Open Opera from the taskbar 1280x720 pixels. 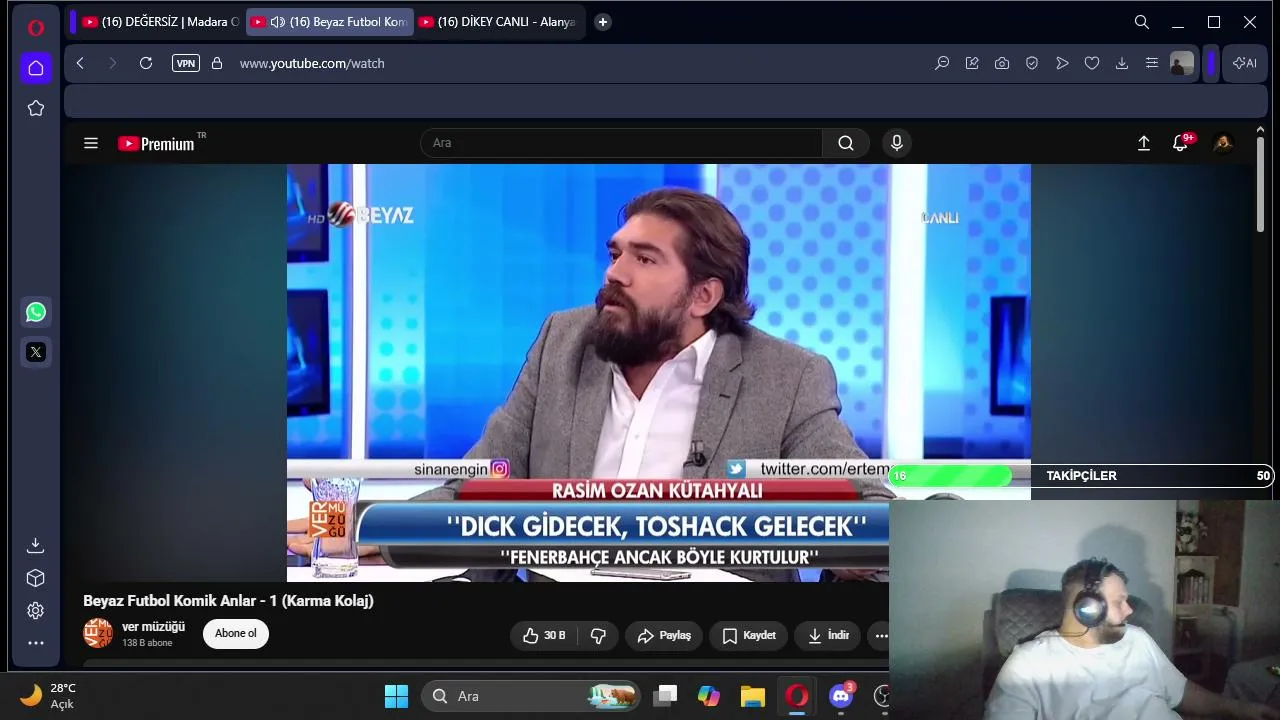pyautogui.click(x=797, y=696)
